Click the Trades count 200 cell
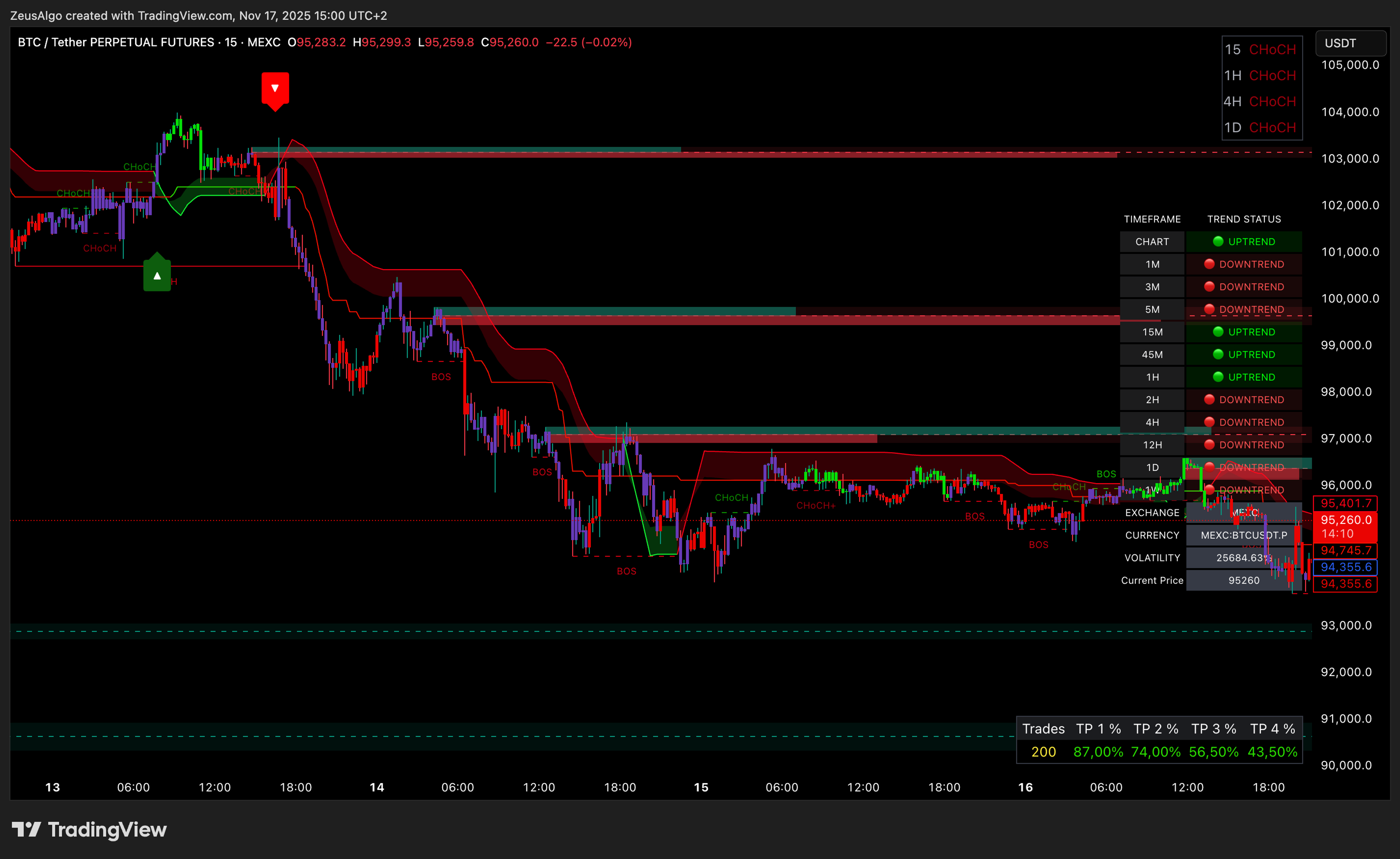 1043,751
